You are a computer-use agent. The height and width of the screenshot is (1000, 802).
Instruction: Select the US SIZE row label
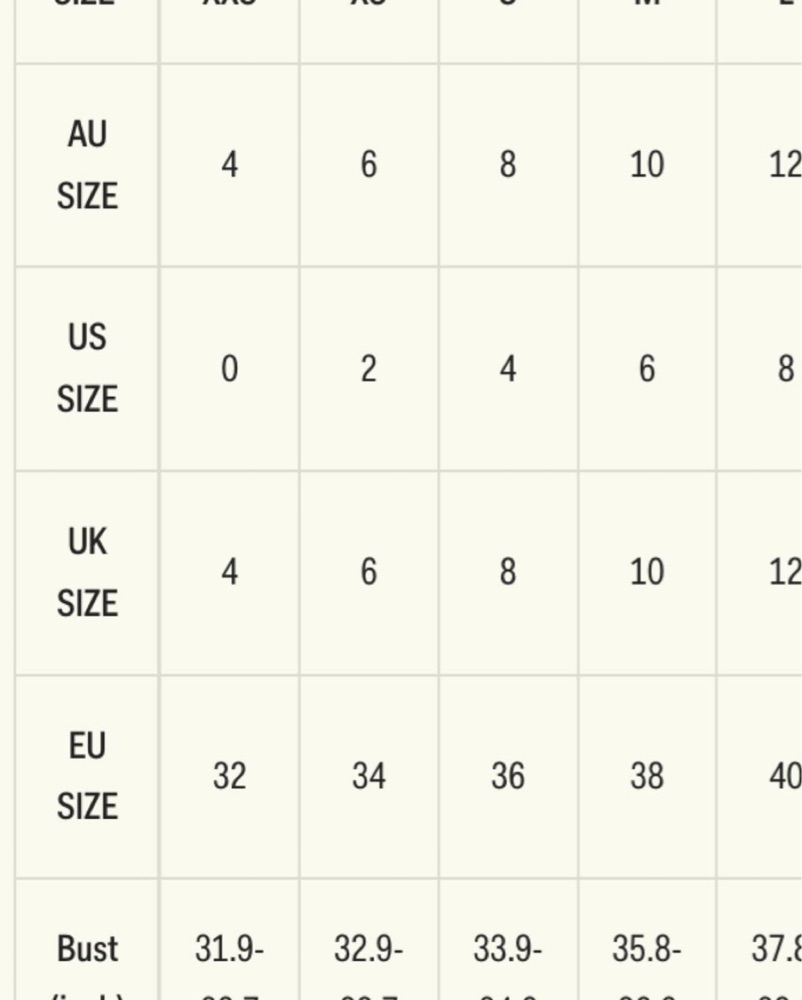pos(87,368)
